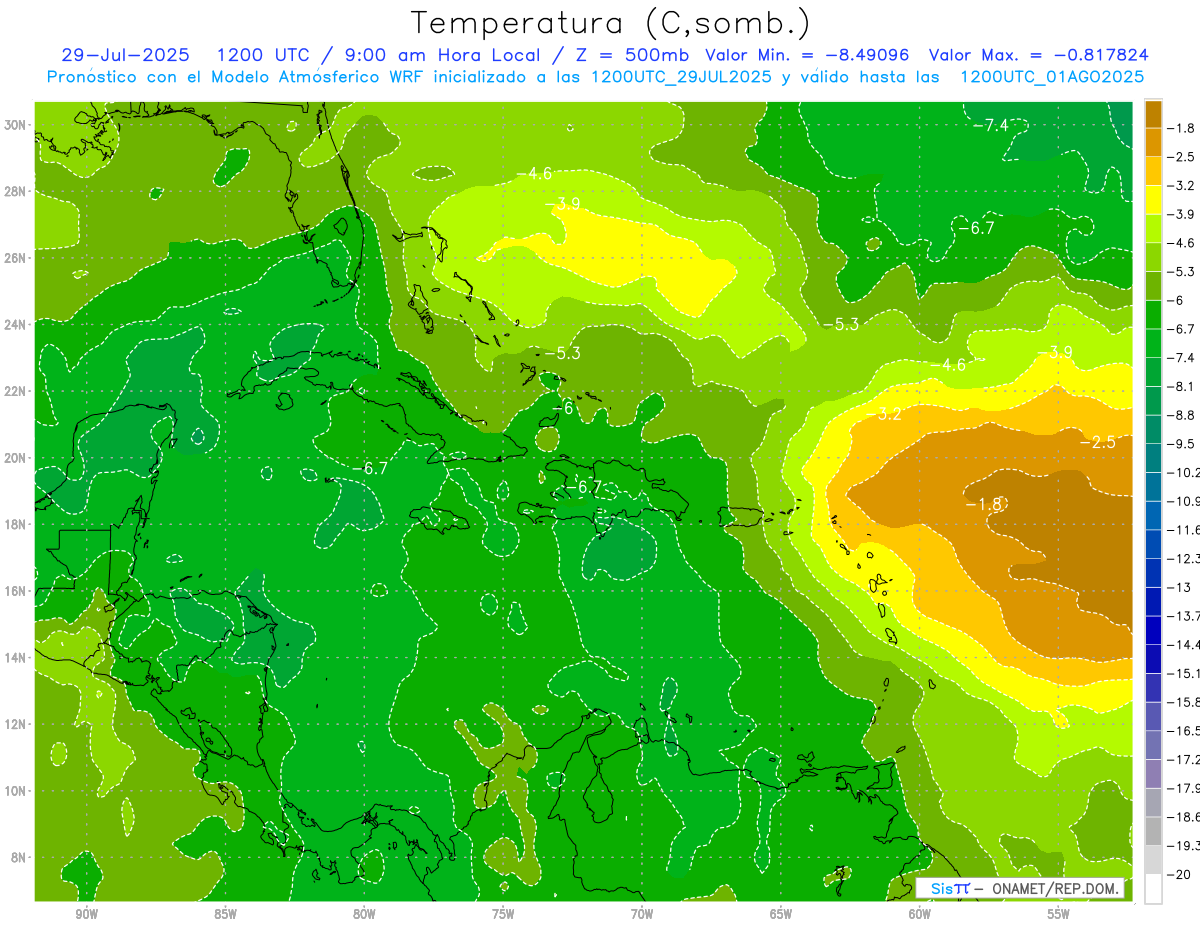Click the 8N latitude axis label

pyautogui.click(x=20, y=857)
